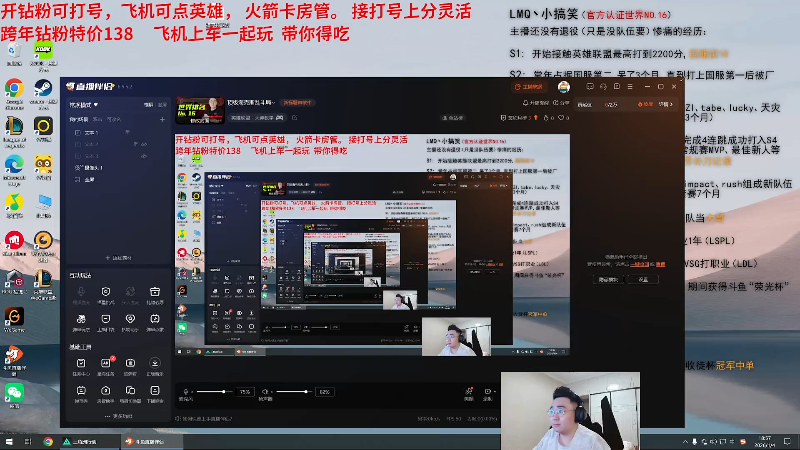Select the second scene tab

97,119
